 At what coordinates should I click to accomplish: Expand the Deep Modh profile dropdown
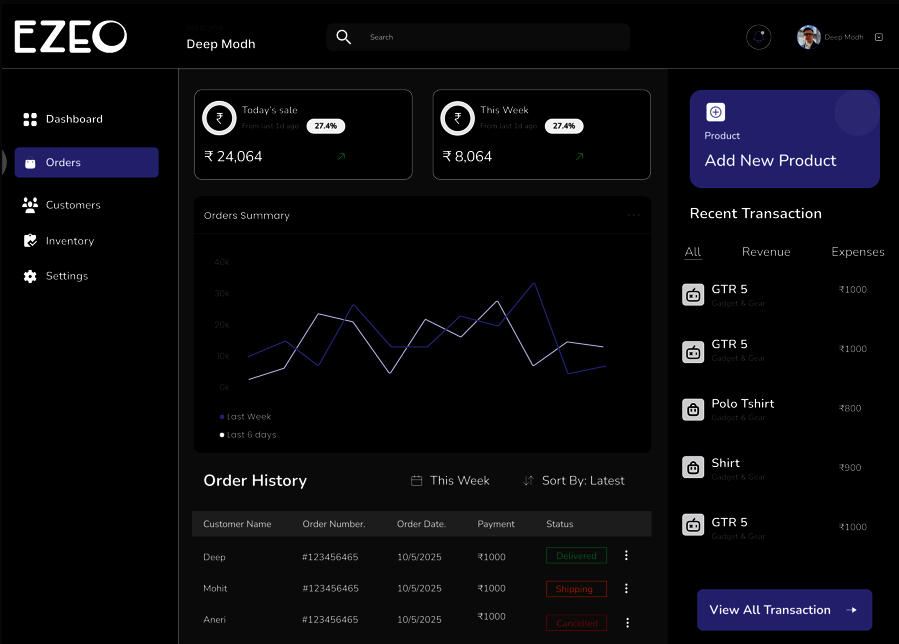pyautogui.click(x=879, y=37)
